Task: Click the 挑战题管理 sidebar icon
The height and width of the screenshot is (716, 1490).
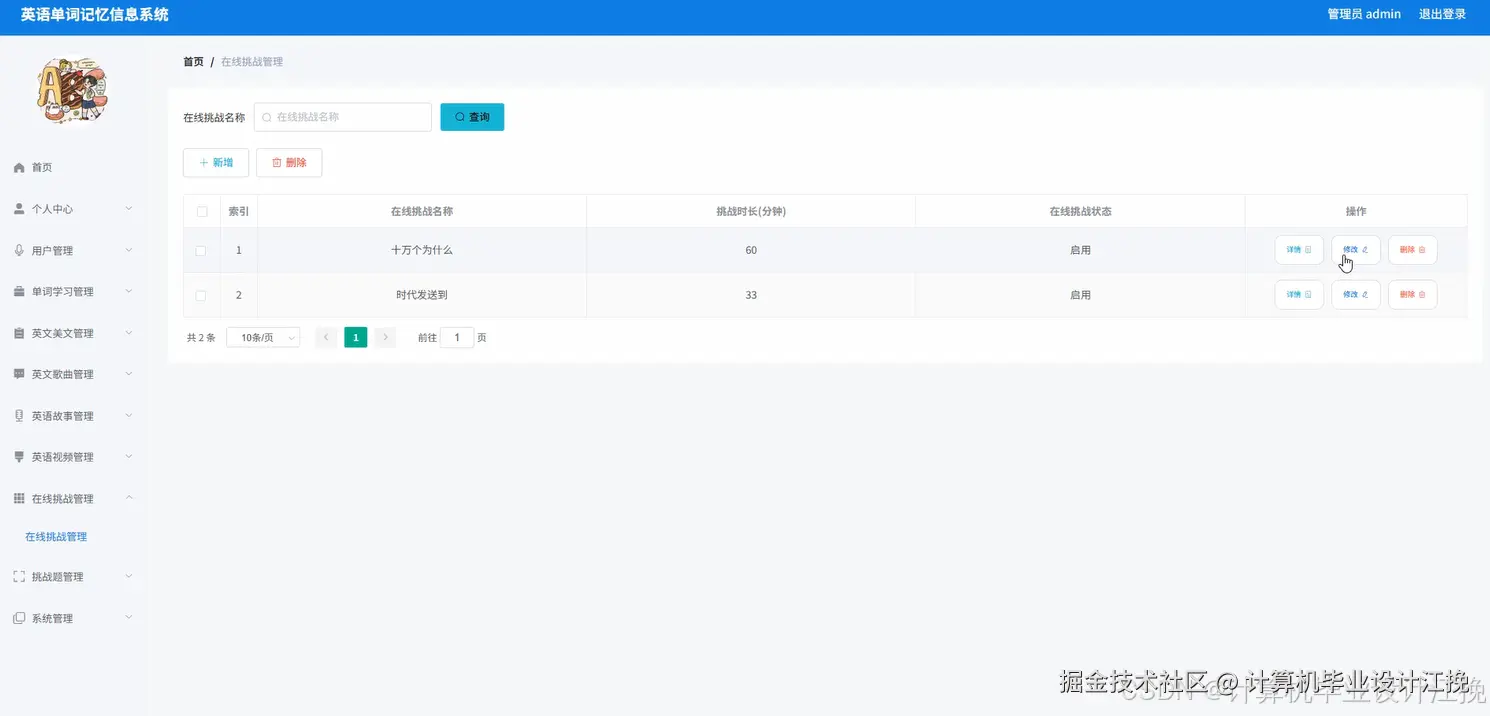Action: 18,576
